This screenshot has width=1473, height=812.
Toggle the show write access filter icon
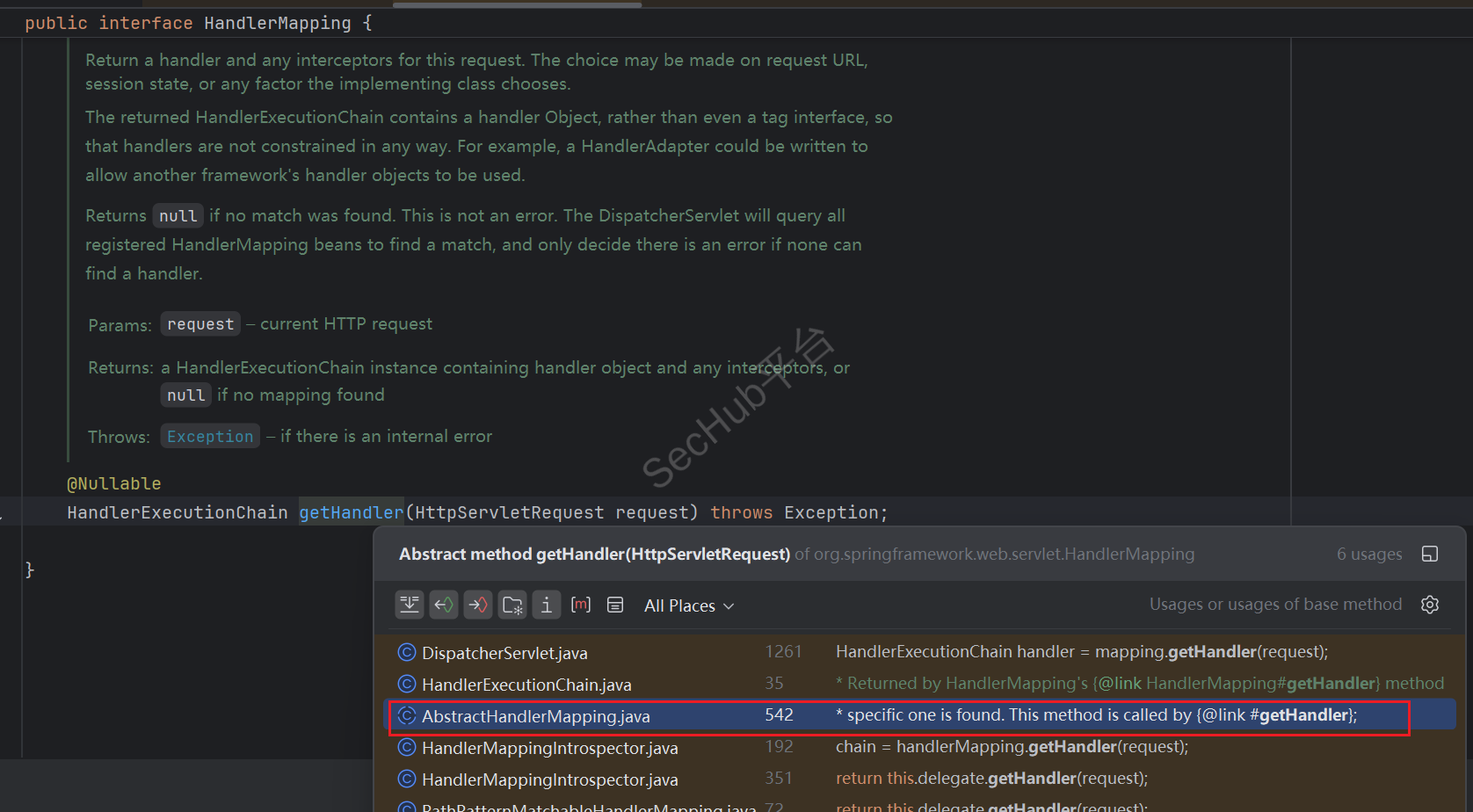[478, 605]
